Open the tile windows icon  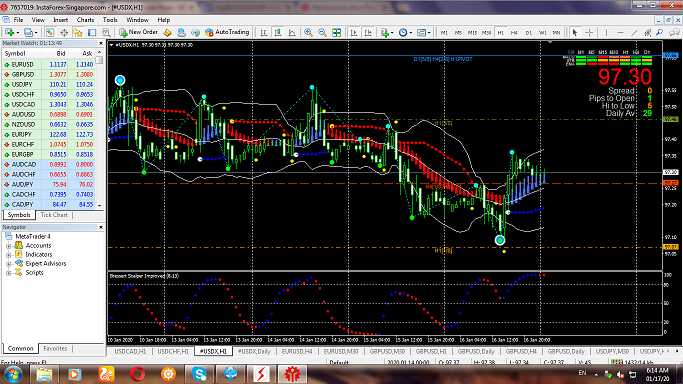pyautogui.click(x=336, y=33)
